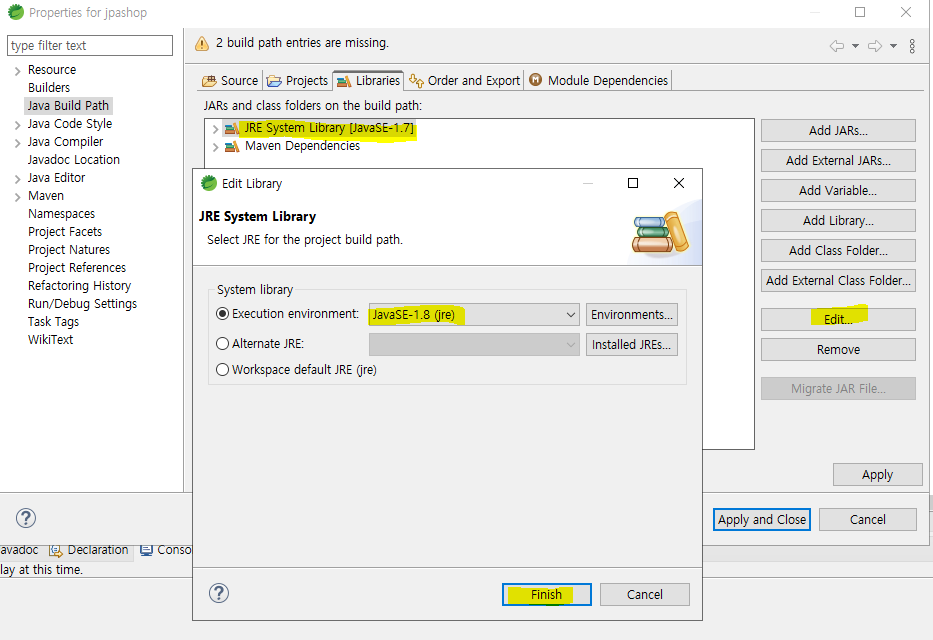Switch to the Order and Export tab
Screen dimensions: 933x640
pyautogui.click(x=465, y=80)
